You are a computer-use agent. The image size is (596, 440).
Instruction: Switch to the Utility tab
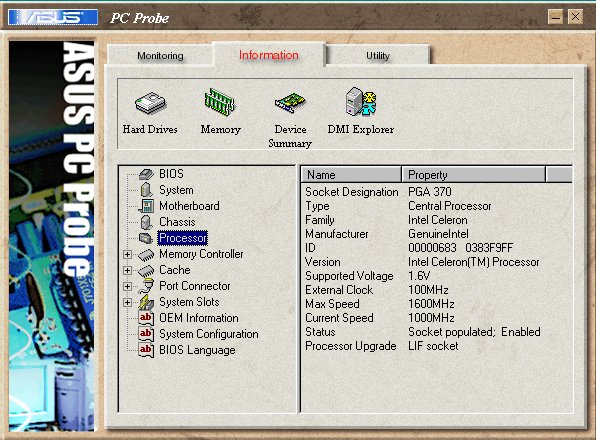pos(378,55)
